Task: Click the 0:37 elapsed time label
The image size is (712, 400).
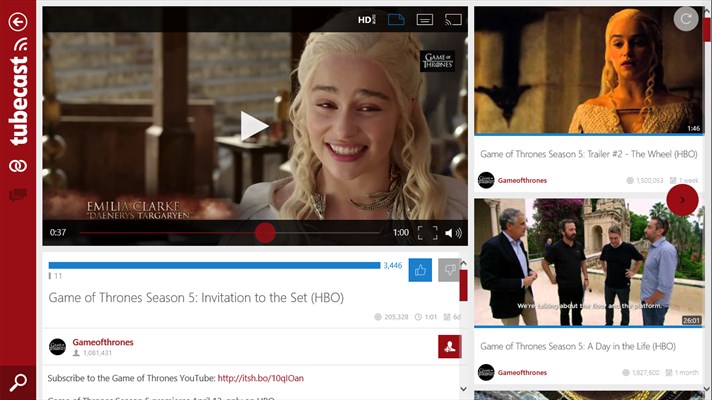Action: point(58,232)
